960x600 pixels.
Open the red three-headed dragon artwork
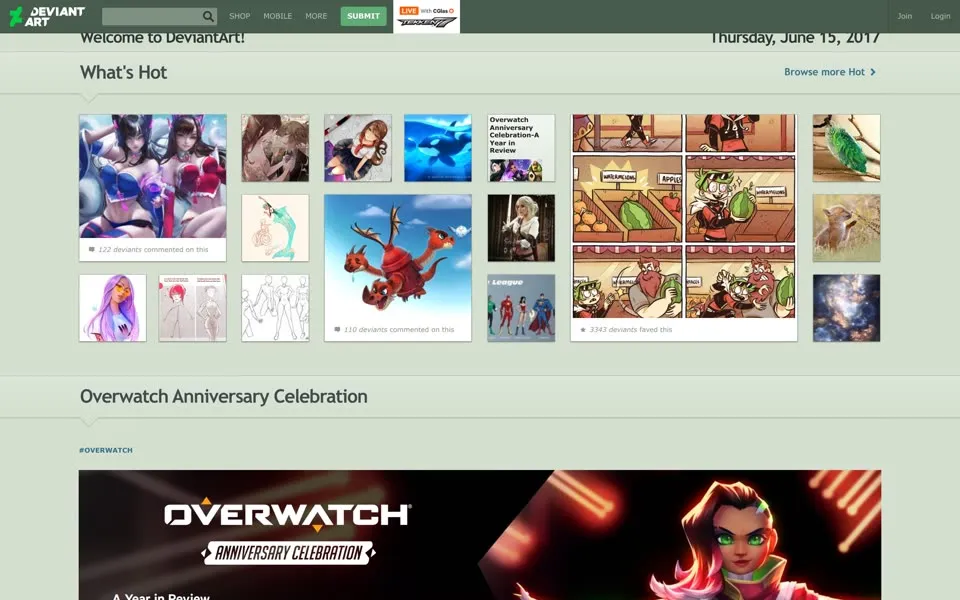pyautogui.click(x=398, y=256)
